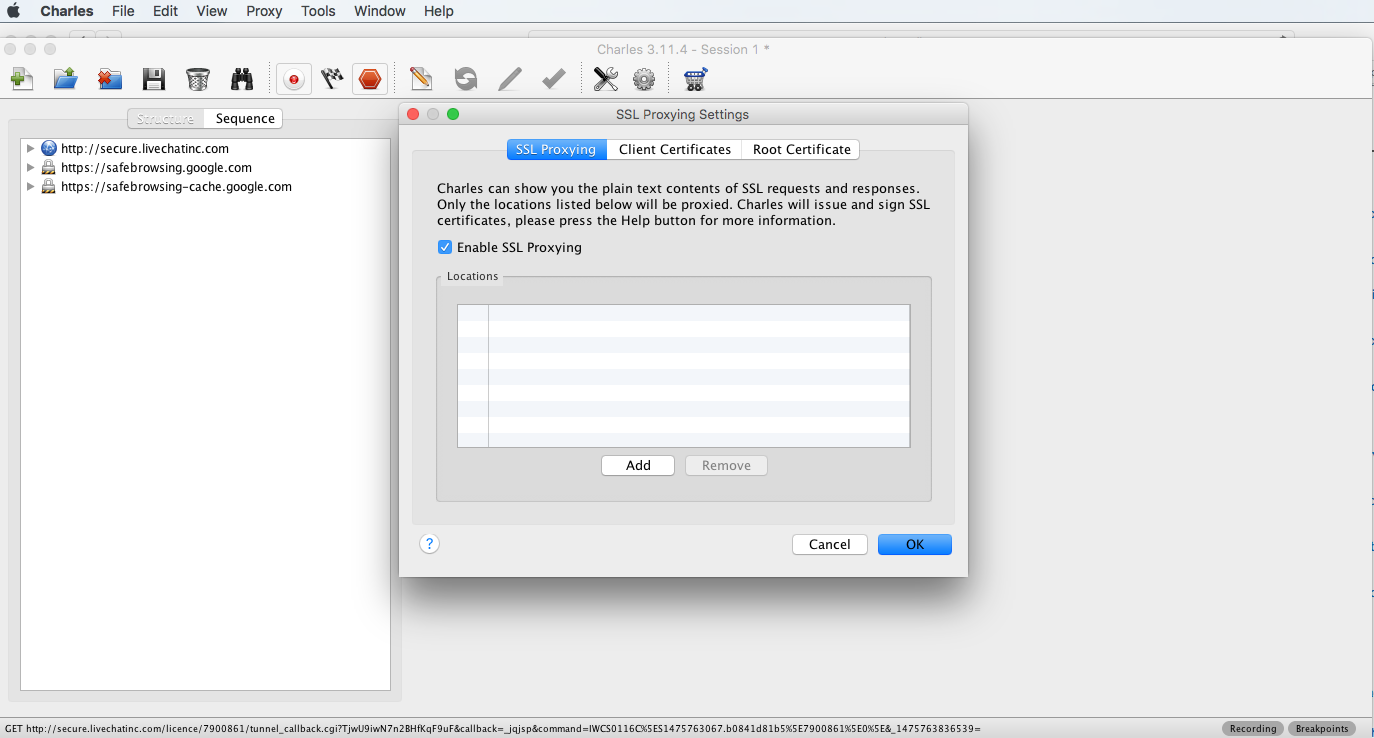The width and height of the screenshot is (1374, 738).
Task: Click the lock icon of safebrowsing-cache.google.com
Action: pos(49,186)
